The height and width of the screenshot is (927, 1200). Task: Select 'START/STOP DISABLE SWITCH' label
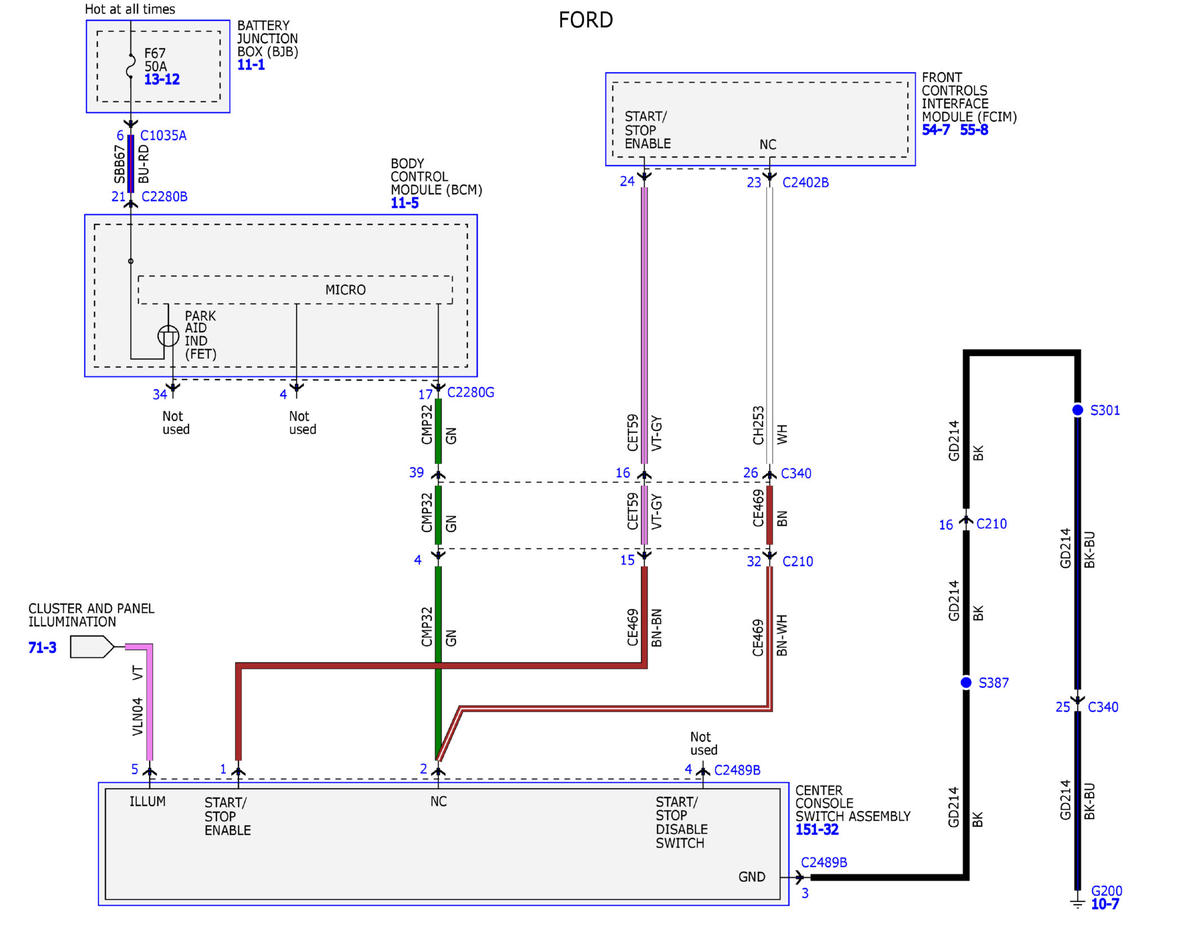(x=682, y=823)
